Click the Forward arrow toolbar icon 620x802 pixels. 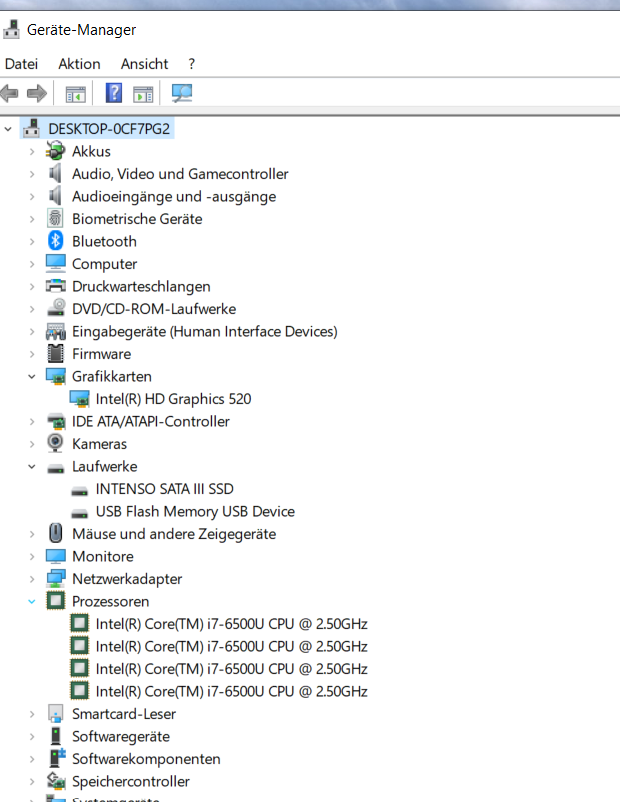coord(37,93)
